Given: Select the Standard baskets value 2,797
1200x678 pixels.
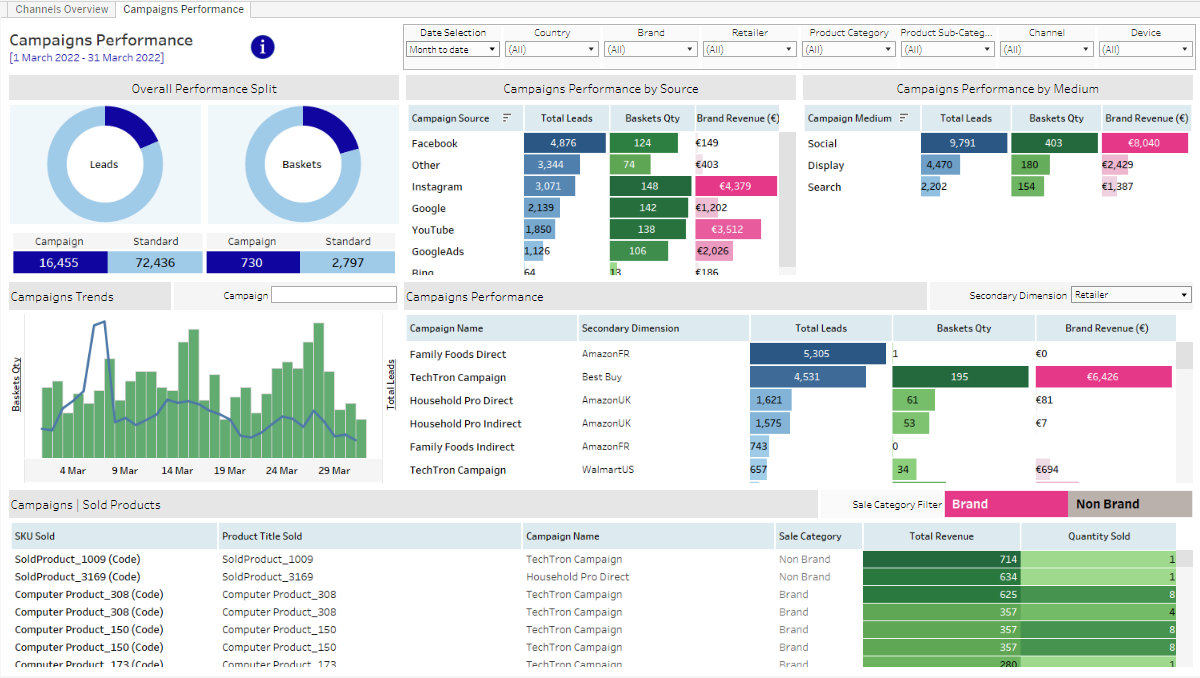Looking at the screenshot, I should point(348,262).
